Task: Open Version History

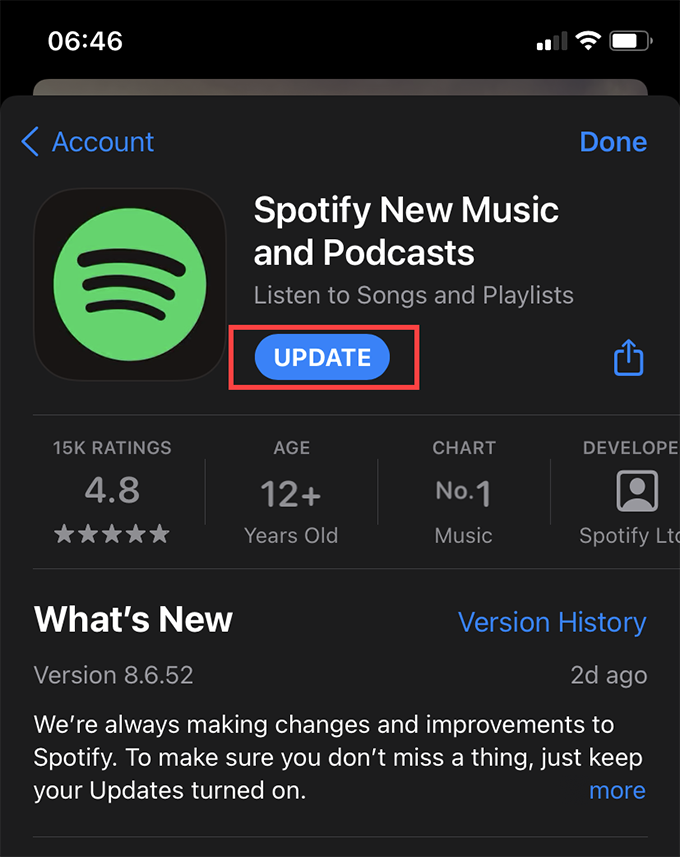Action: pyautogui.click(x=552, y=622)
